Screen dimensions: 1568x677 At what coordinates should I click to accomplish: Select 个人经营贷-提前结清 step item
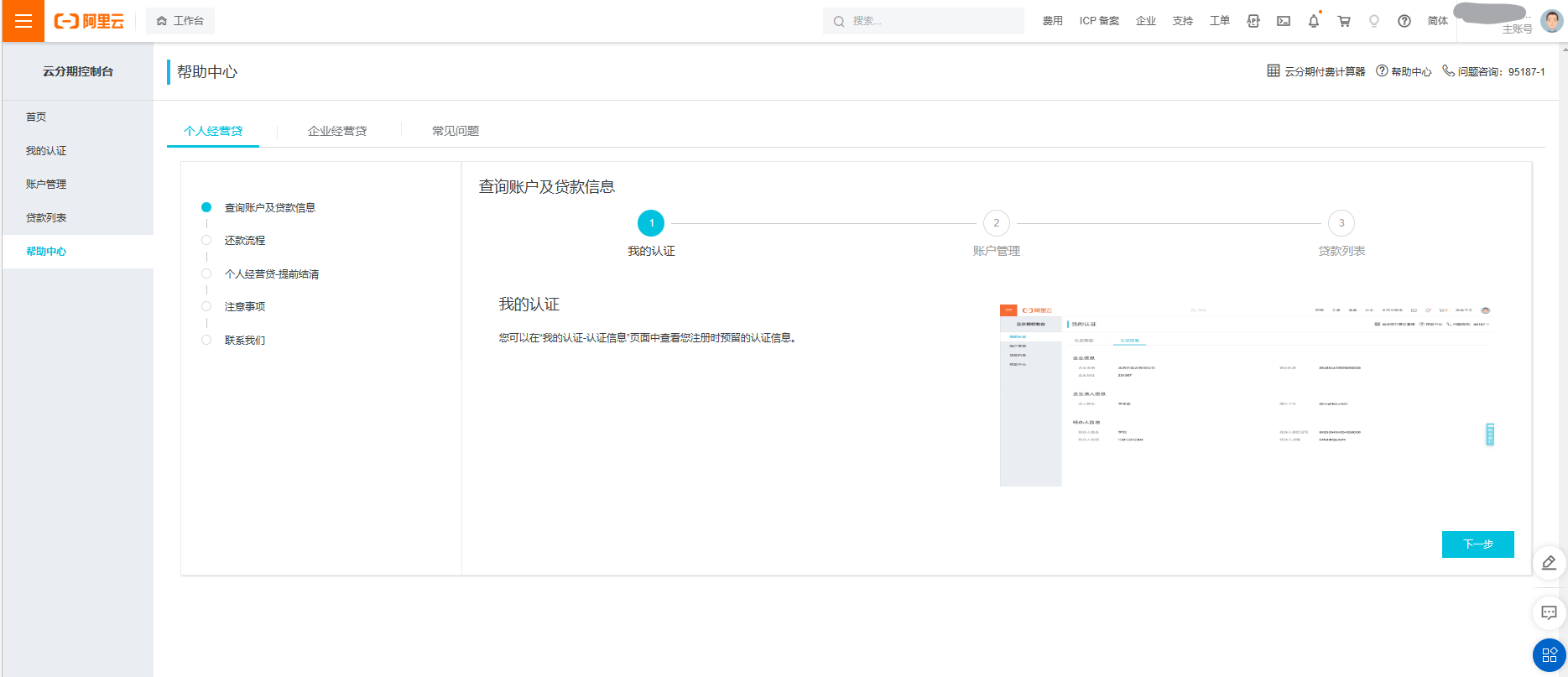point(271,273)
